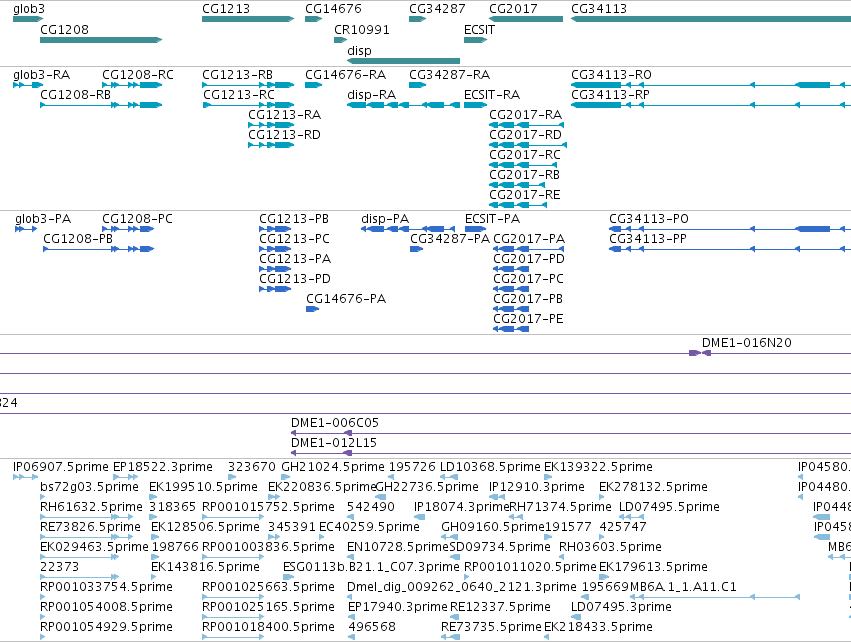Click transcript CG1213-RB label

pyautogui.click(x=237, y=74)
